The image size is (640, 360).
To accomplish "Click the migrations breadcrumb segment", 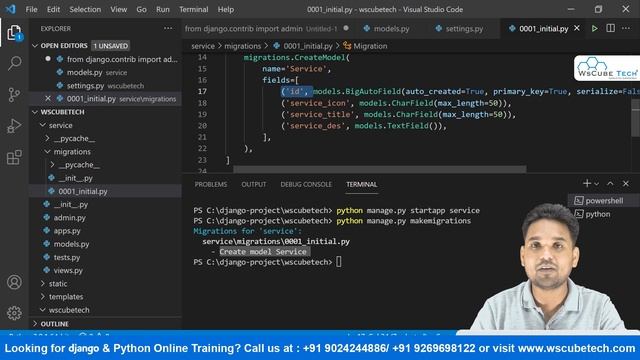I will click(242, 46).
